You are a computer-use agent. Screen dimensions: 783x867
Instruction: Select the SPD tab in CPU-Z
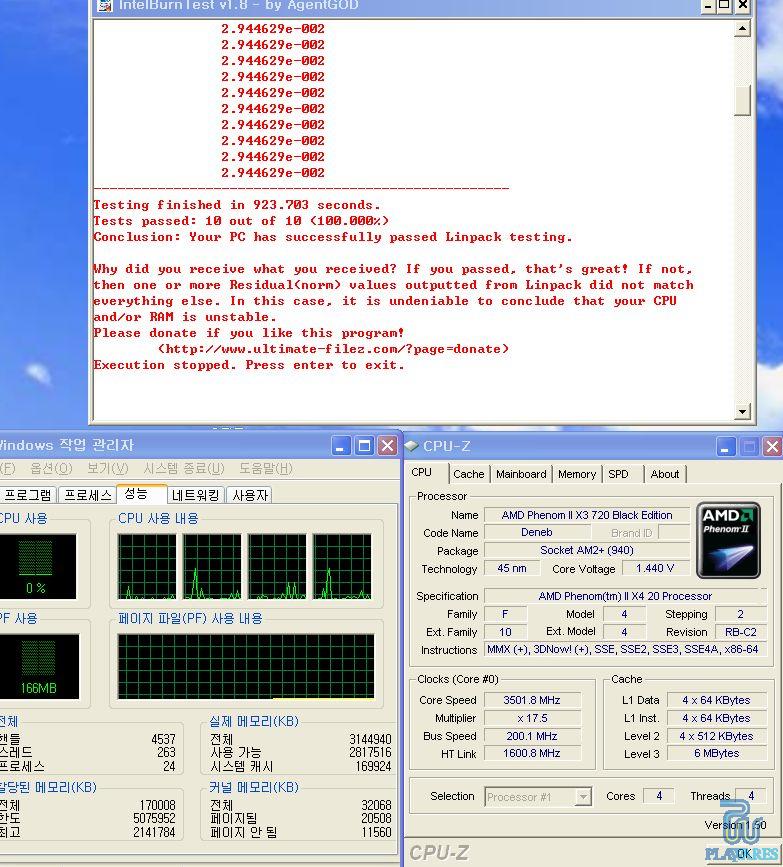click(x=619, y=474)
